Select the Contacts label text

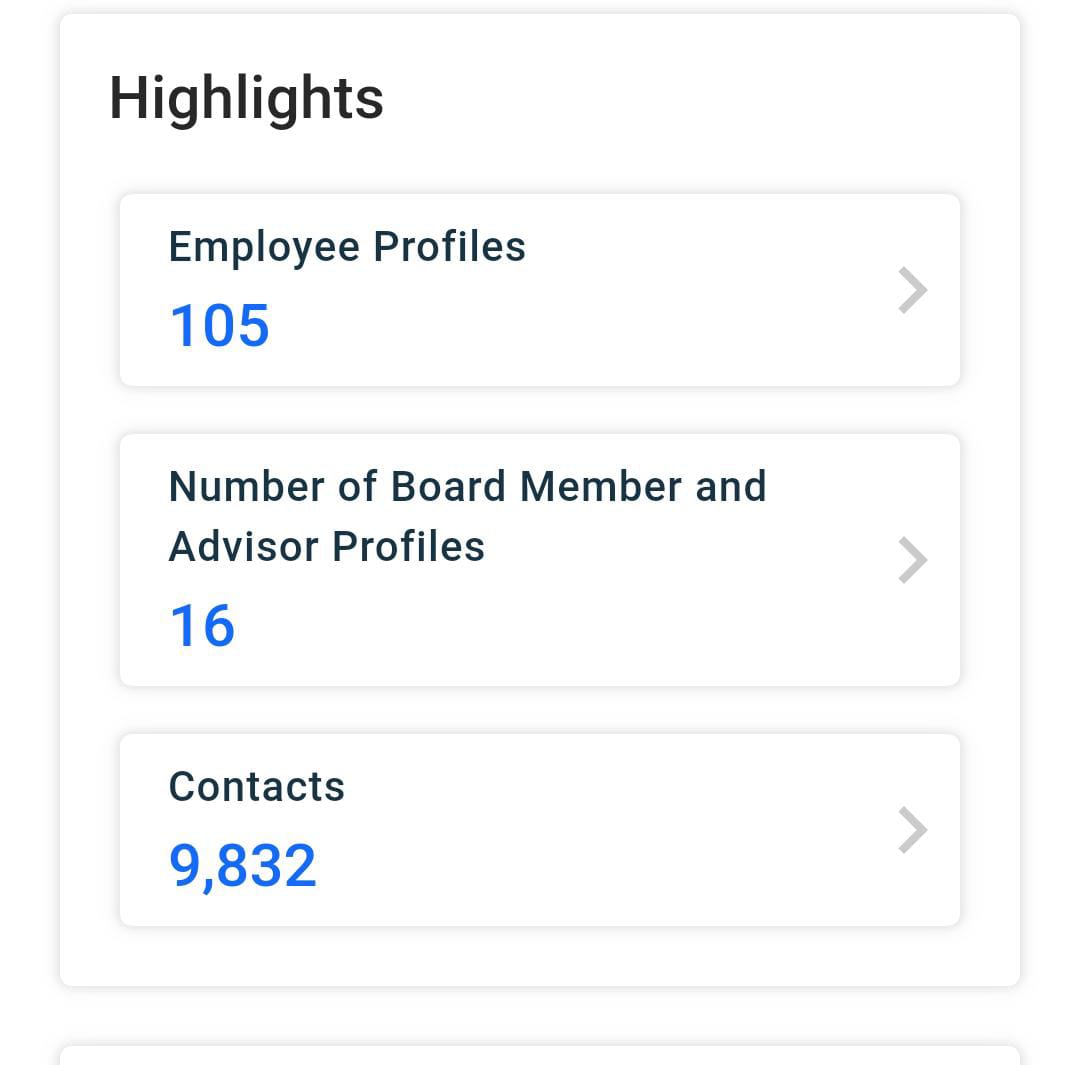257,787
